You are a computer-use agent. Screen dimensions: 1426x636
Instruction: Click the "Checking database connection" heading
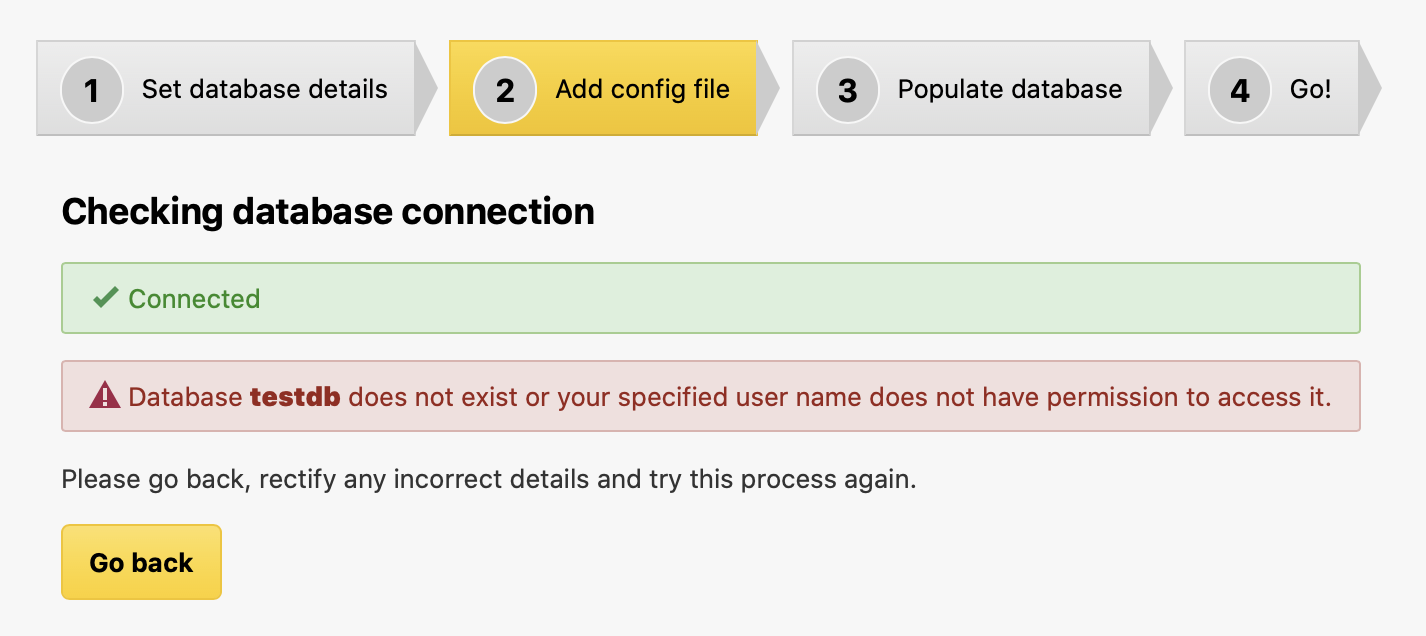pos(328,212)
